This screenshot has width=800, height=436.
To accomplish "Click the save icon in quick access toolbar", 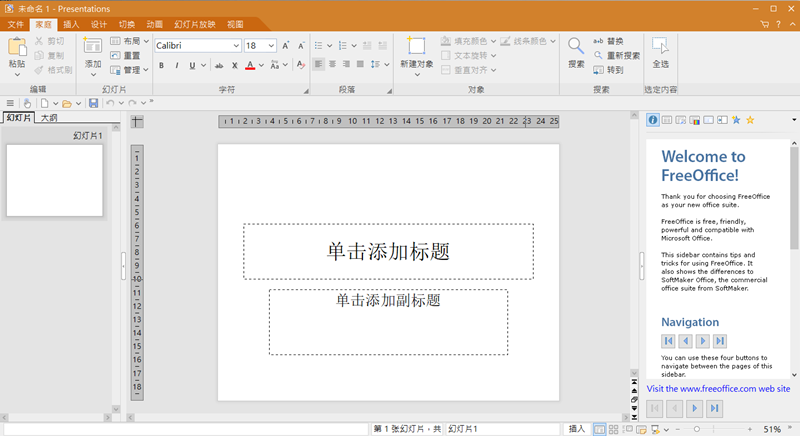I will 93,103.
